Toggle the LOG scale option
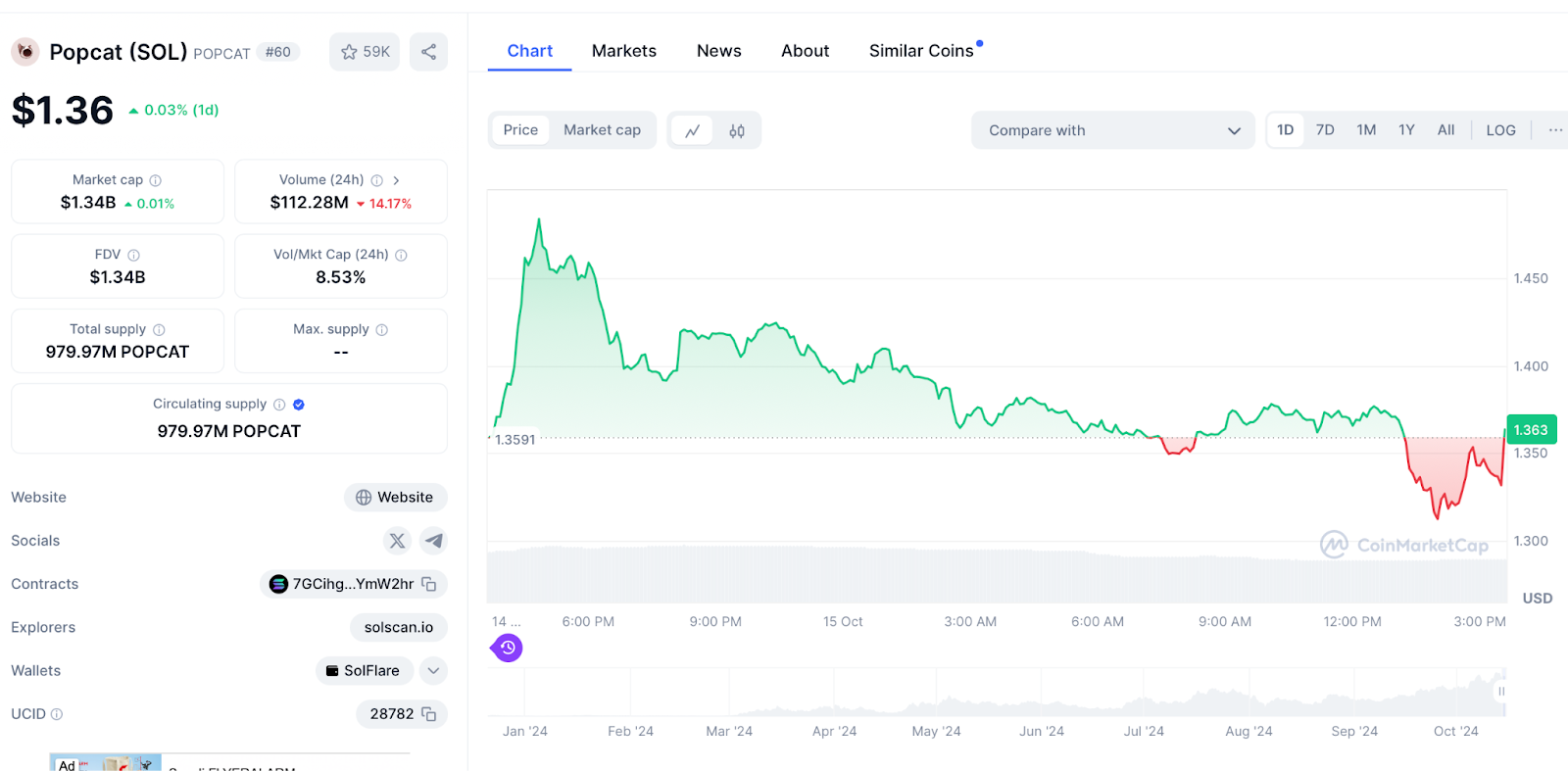The image size is (1568, 771). pos(1500,130)
